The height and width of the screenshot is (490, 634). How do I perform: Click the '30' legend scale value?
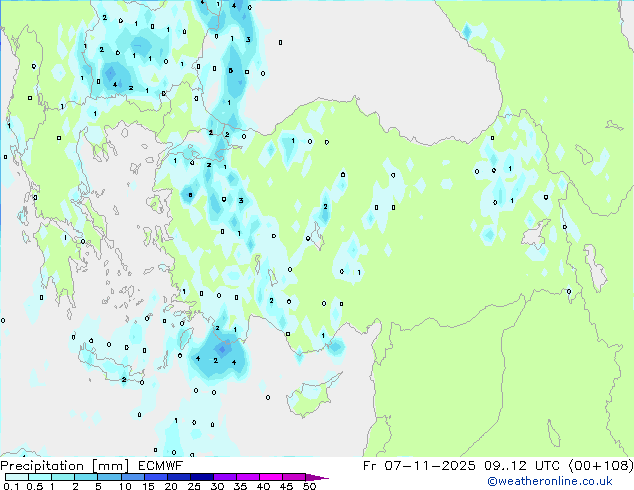(217, 486)
